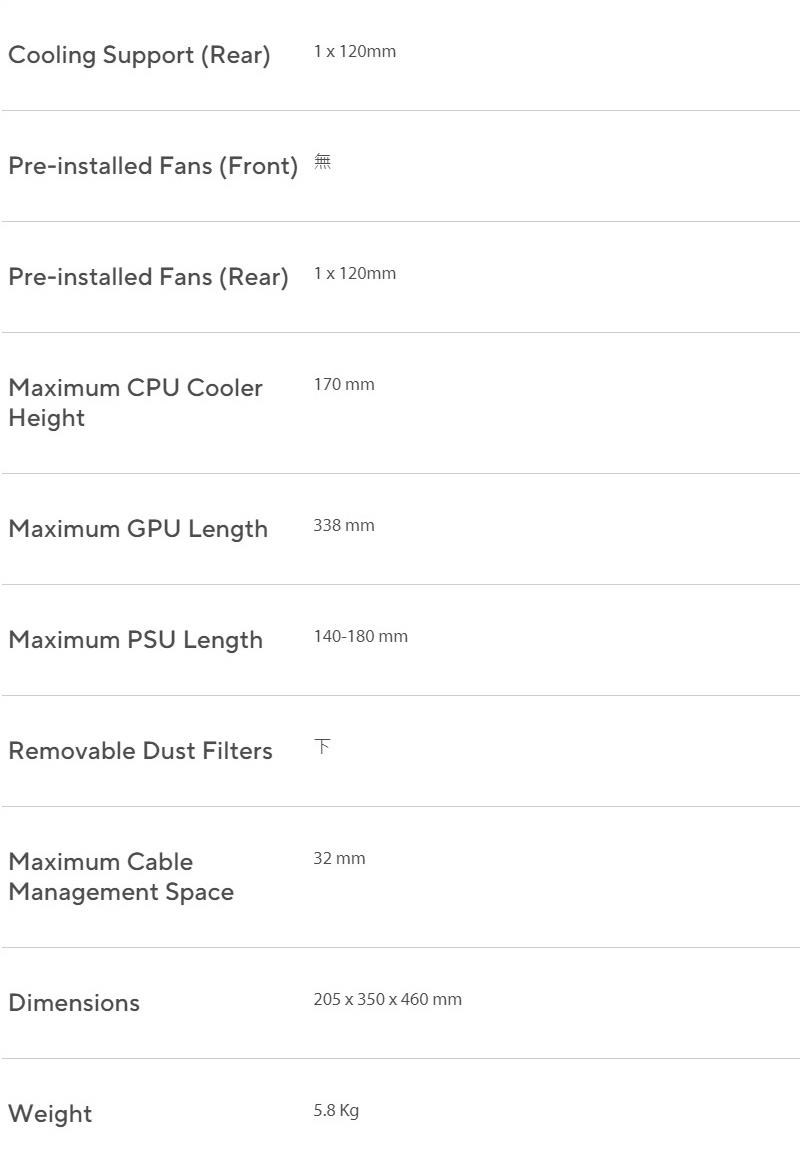Click the 1 x 120mm Cooling Support value
800x1159 pixels.
click(x=354, y=51)
